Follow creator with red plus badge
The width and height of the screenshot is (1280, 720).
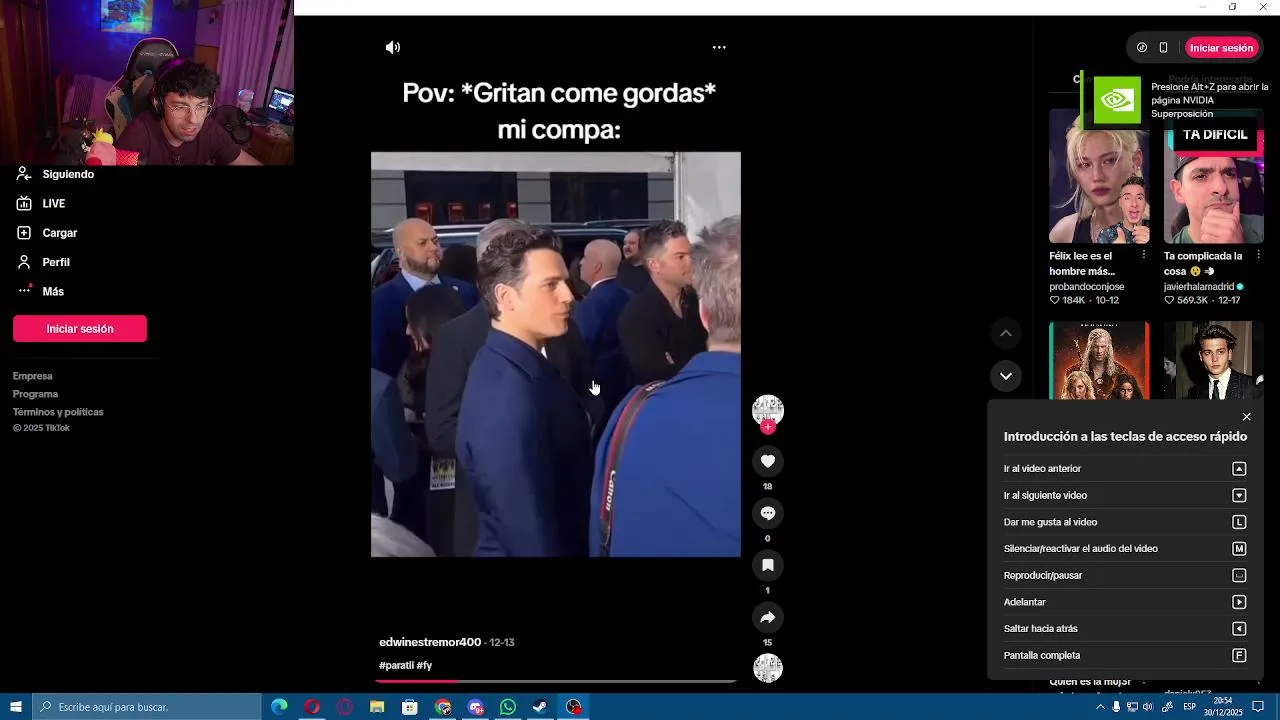coord(768,427)
